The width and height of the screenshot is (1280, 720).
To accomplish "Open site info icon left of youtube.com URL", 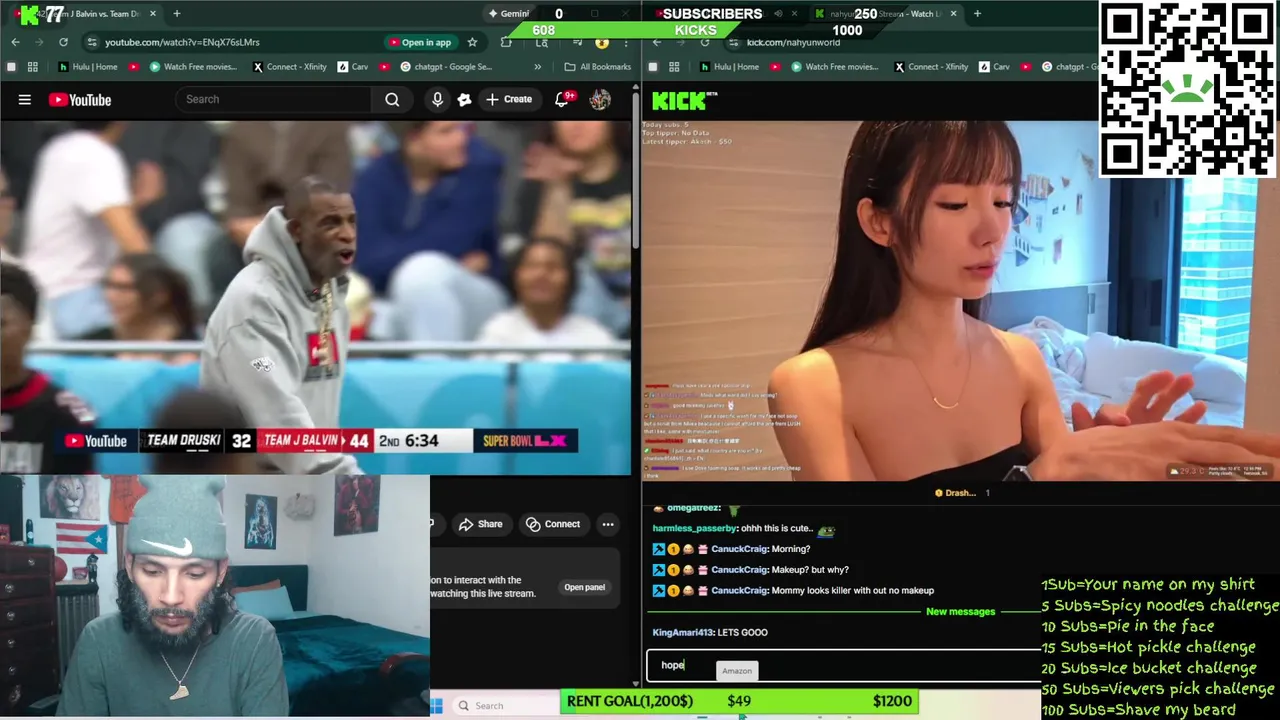I will point(92,42).
